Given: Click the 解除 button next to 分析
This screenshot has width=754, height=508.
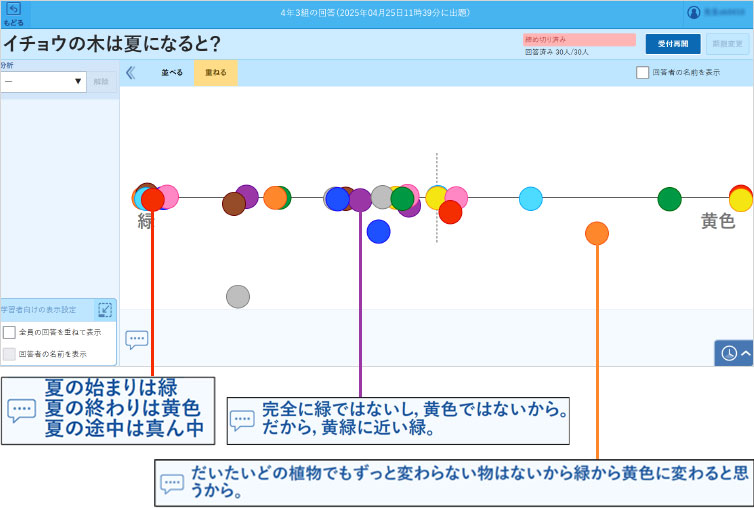Looking at the screenshot, I should click(101, 81).
